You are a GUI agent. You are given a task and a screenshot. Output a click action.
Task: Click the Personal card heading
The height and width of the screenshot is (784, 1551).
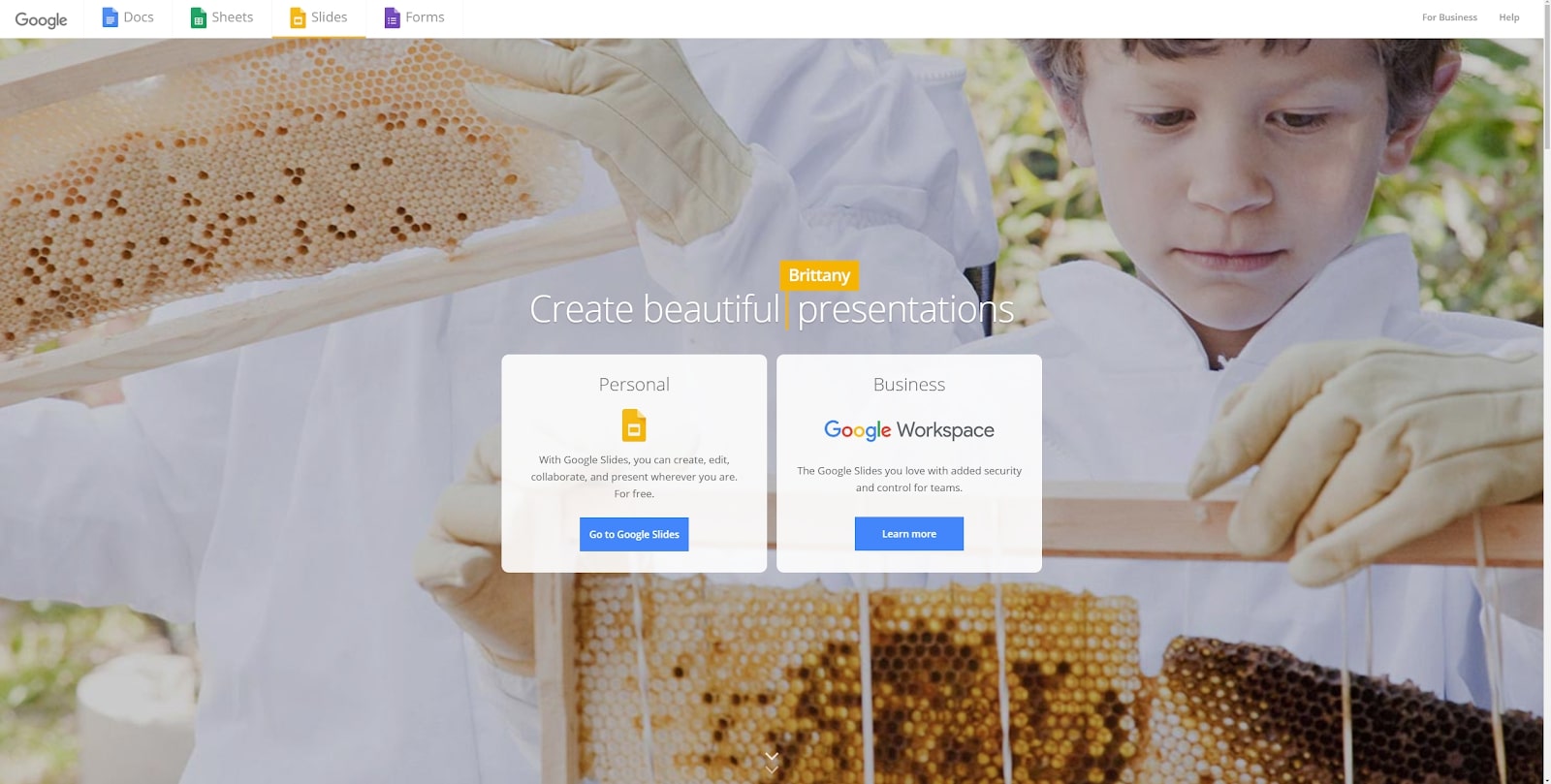coord(634,385)
